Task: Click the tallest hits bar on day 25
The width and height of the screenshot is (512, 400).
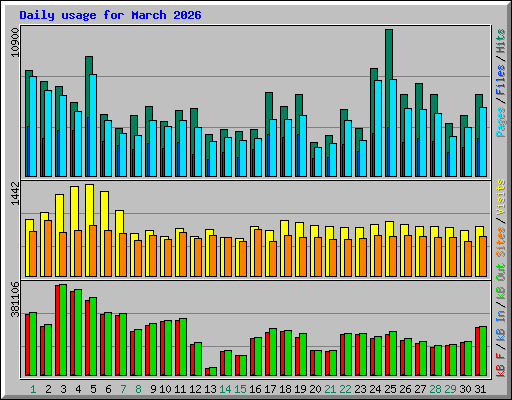Action: pos(389,54)
